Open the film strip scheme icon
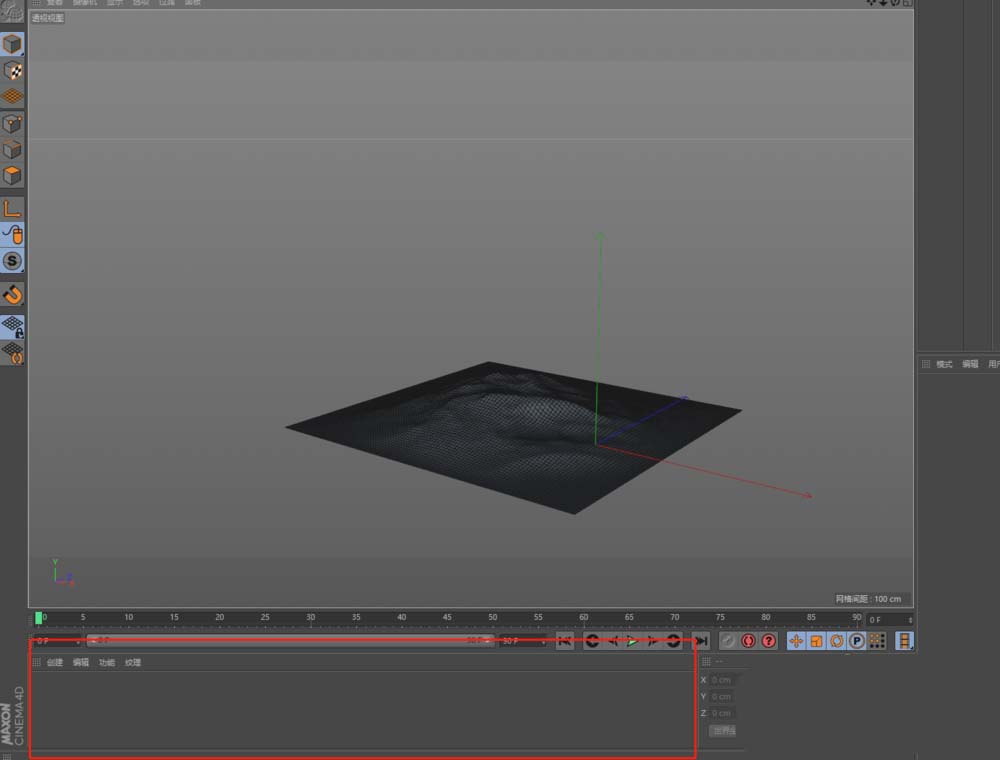The height and width of the screenshot is (760, 1000). point(904,641)
